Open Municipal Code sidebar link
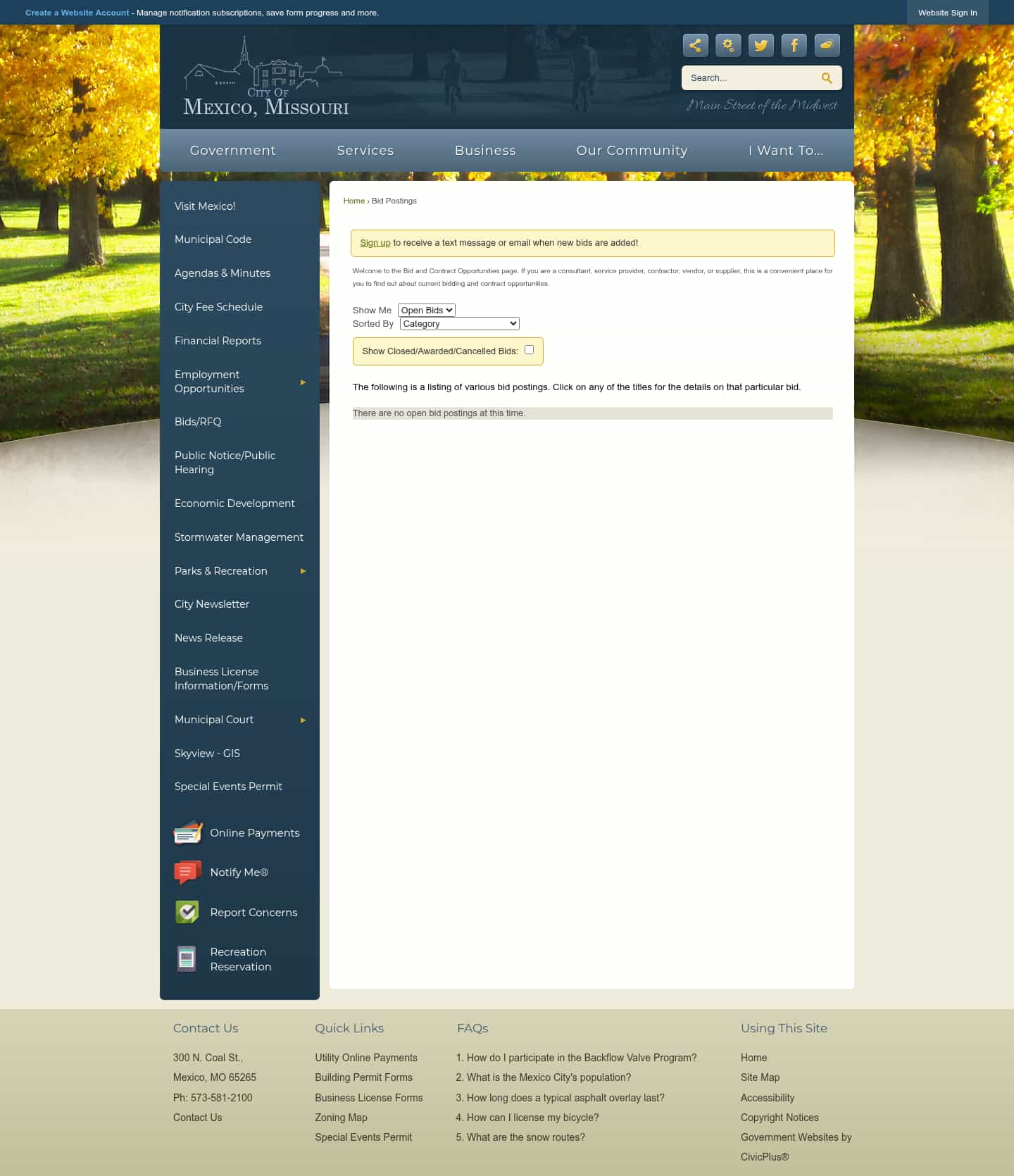 [x=213, y=239]
